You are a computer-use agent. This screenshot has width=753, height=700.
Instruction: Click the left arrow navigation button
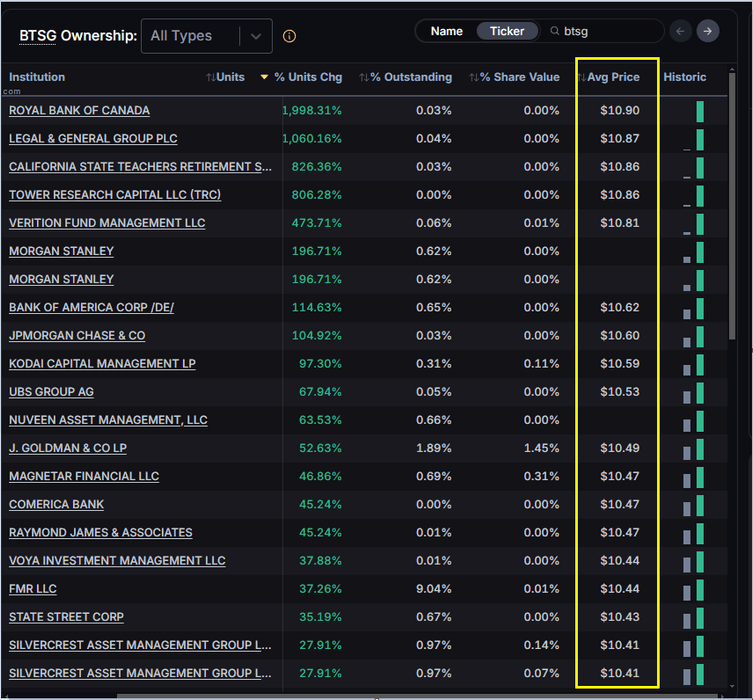click(681, 31)
